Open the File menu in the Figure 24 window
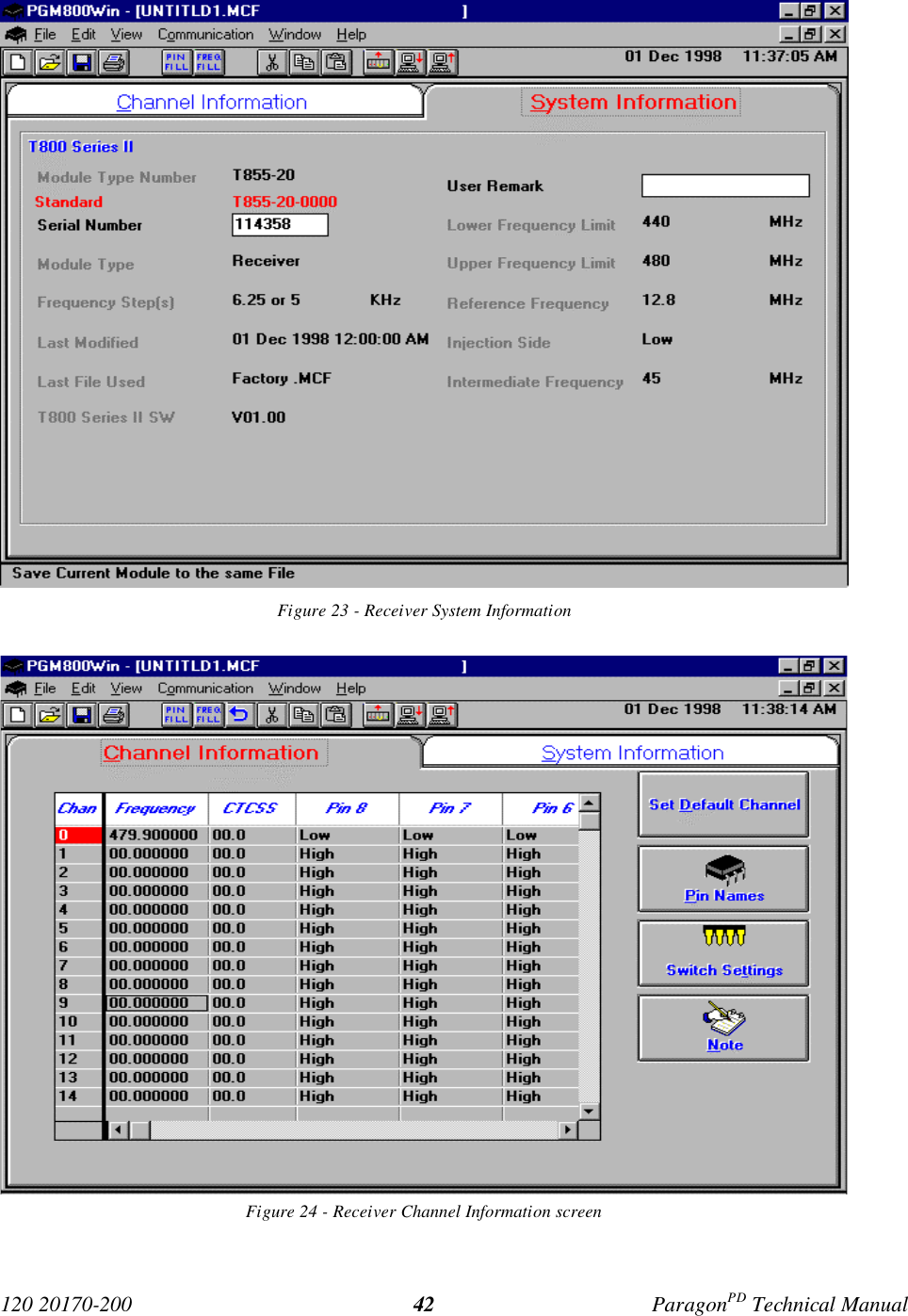This screenshot has height=1316, width=908. click(45, 689)
